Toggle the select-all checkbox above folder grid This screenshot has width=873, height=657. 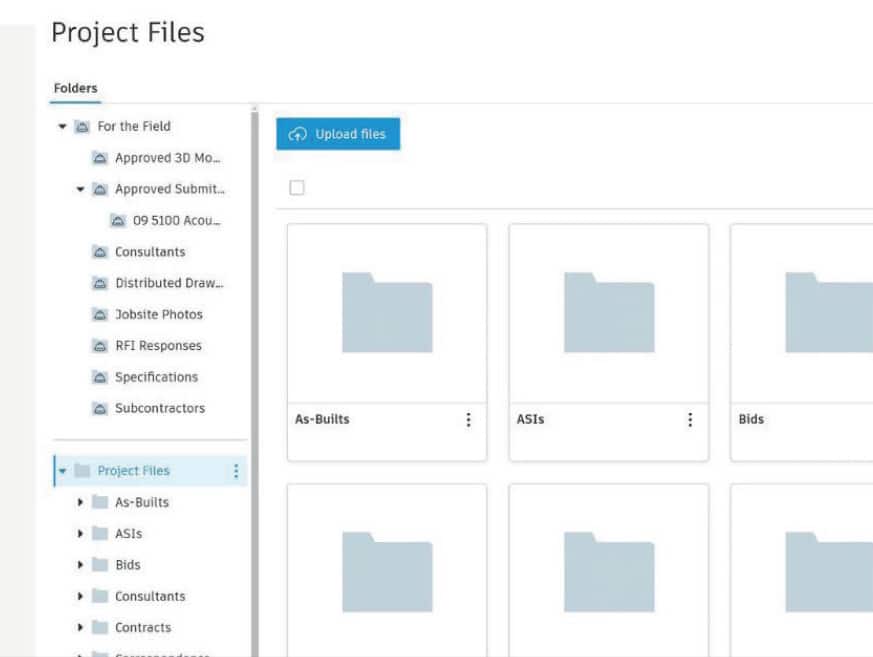[x=296, y=188]
